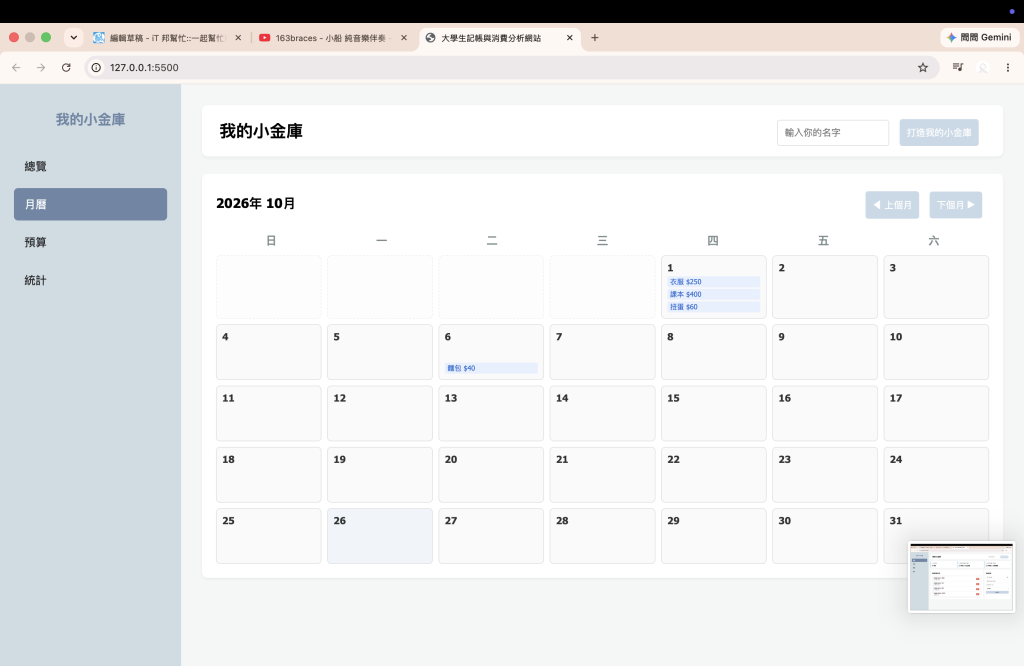Select calendar day 15
Viewport: 1024px width, 666px height.
click(x=714, y=413)
